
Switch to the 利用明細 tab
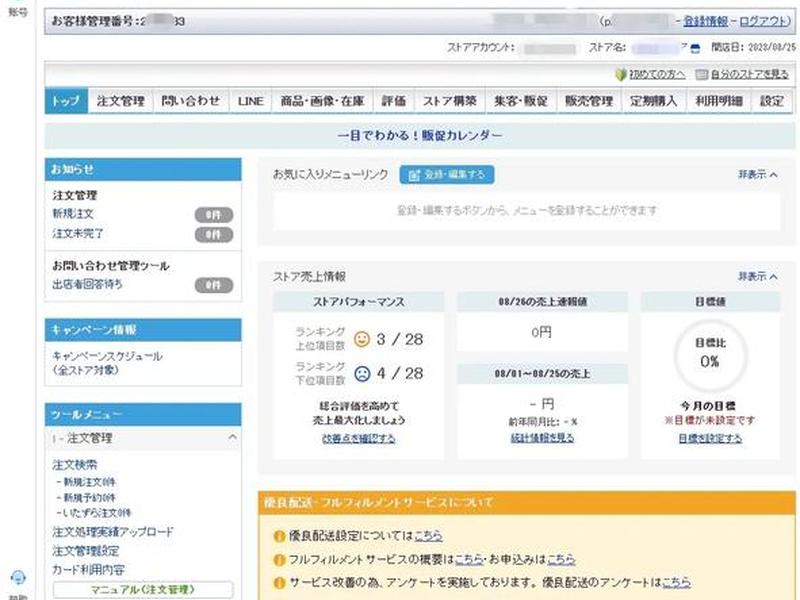pos(719,101)
